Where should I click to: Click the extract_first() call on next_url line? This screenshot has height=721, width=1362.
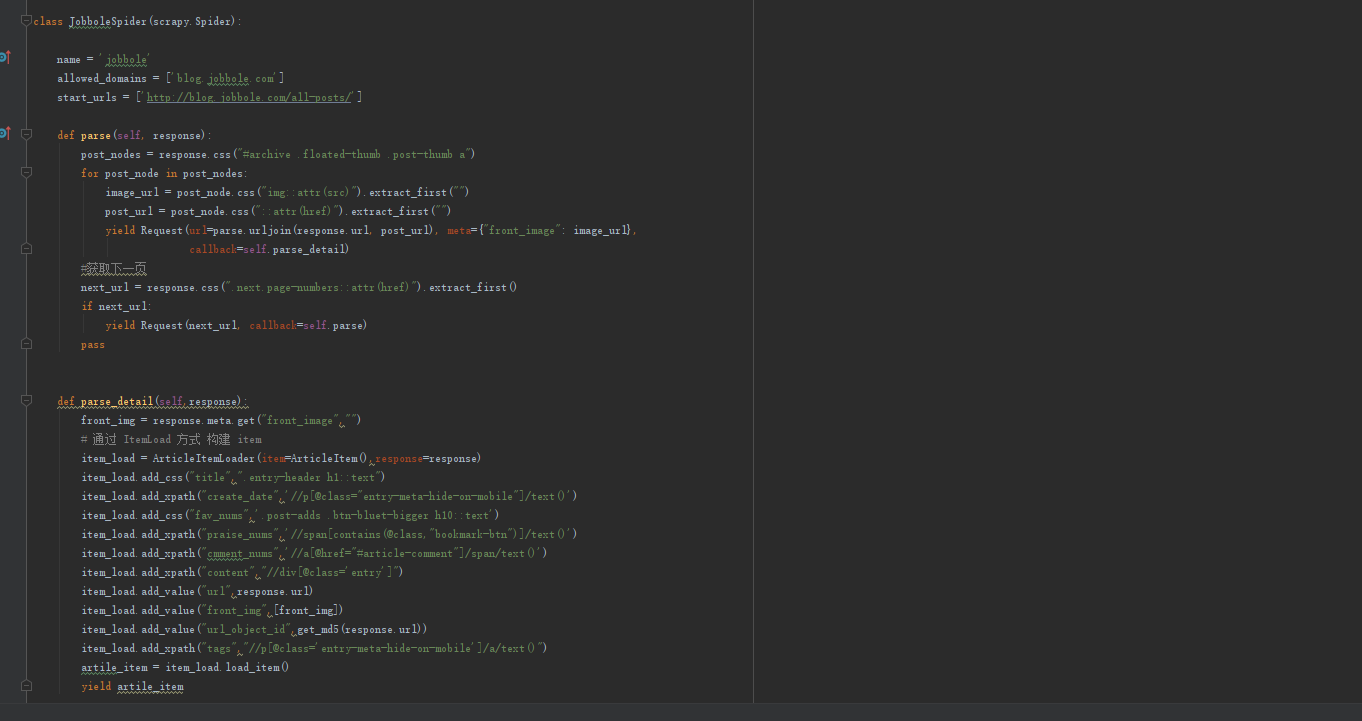click(472, 287)
